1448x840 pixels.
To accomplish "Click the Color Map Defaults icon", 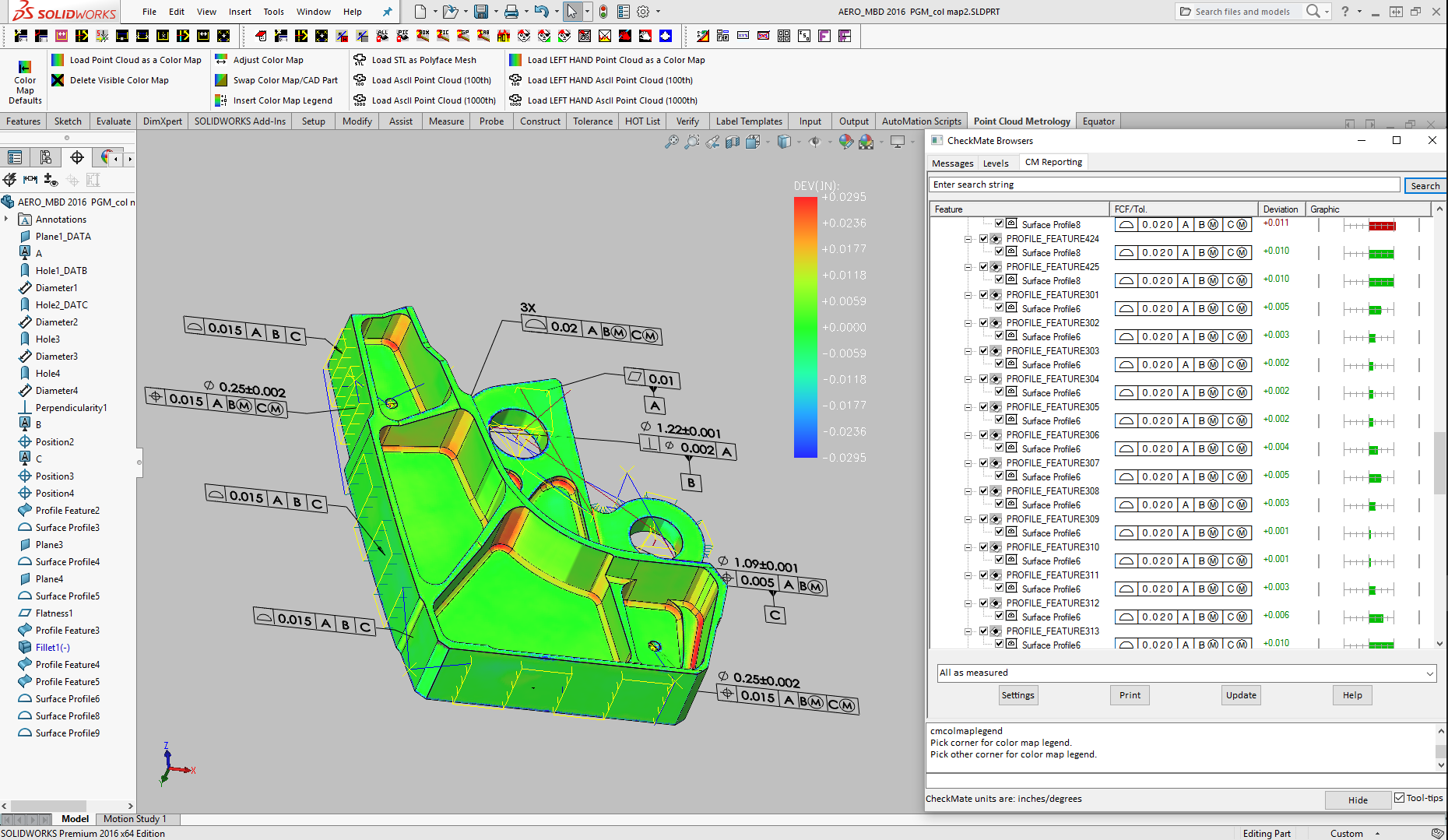I will pyautogui.click(x=24, y=79).
